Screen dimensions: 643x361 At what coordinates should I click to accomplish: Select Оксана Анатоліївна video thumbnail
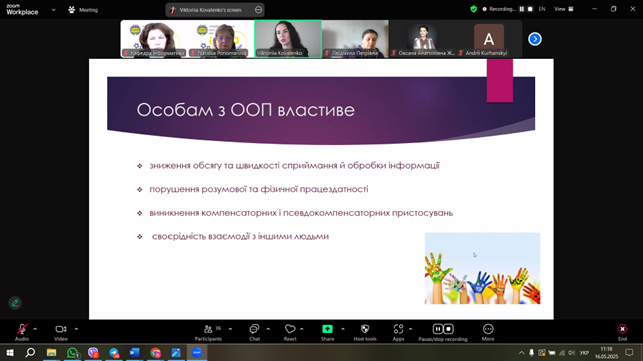(422, 39)
